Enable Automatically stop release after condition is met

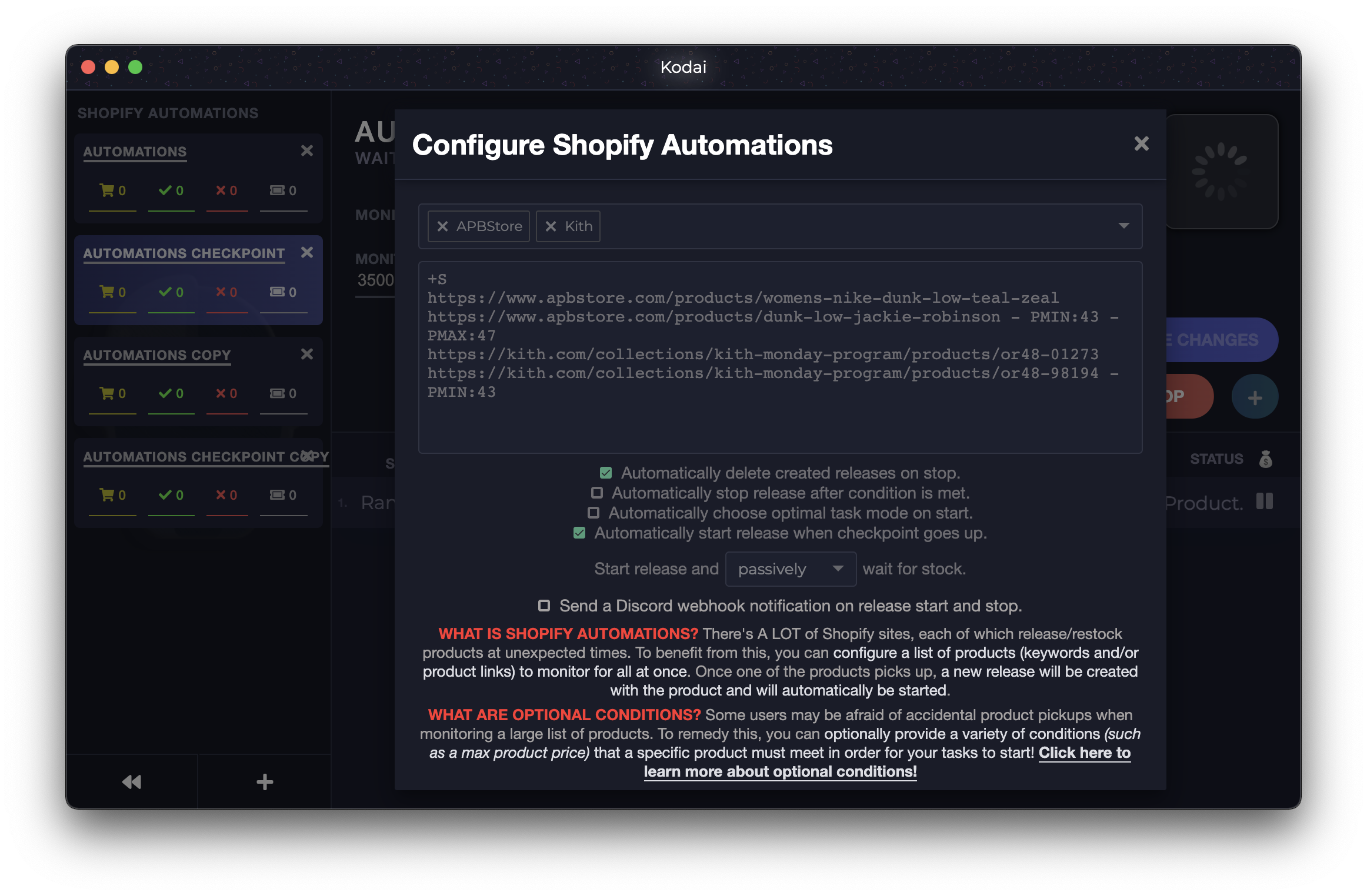(x=597, y=493)
